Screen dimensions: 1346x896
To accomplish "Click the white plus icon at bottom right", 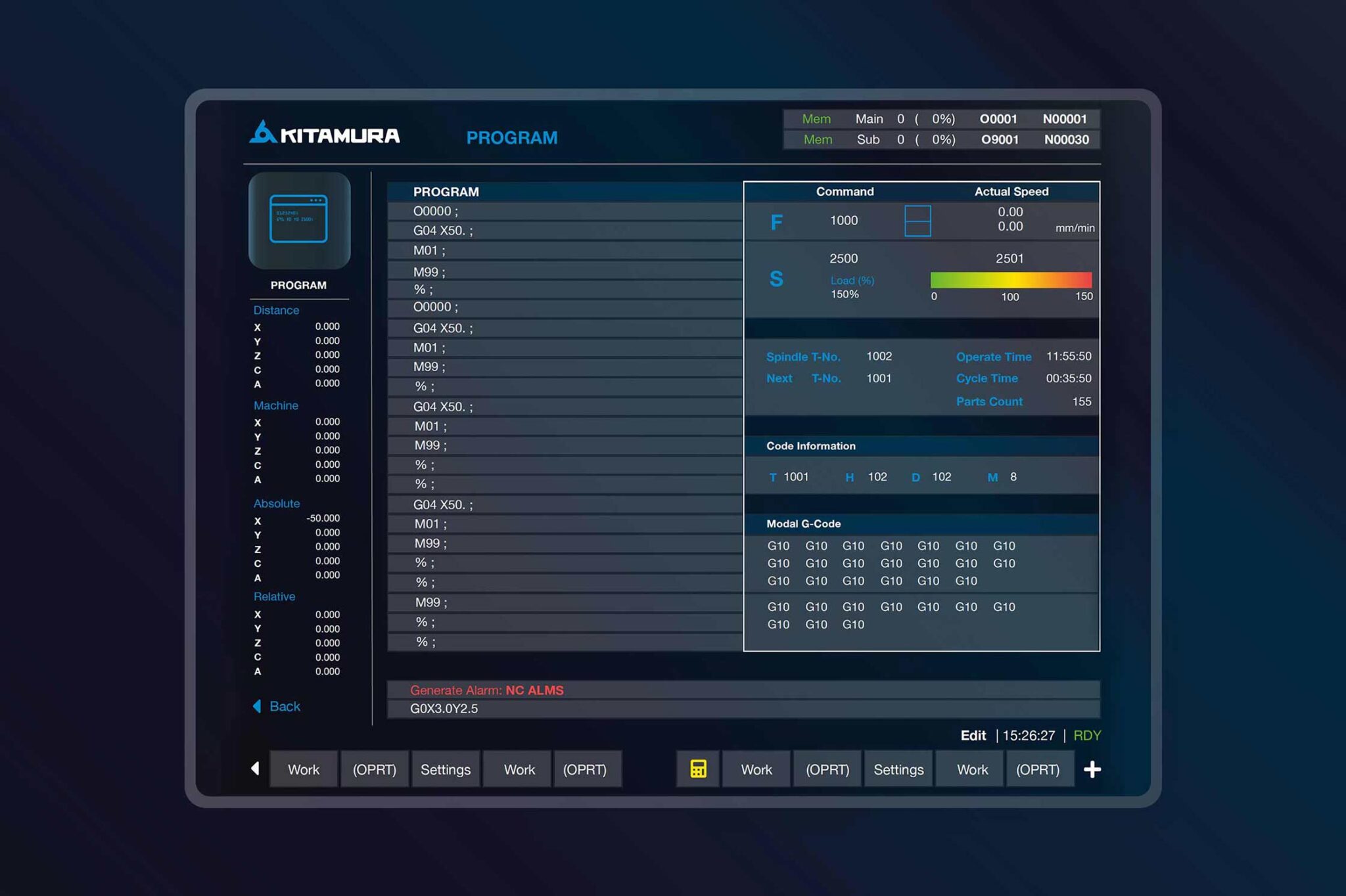I will coord(1092,769).
